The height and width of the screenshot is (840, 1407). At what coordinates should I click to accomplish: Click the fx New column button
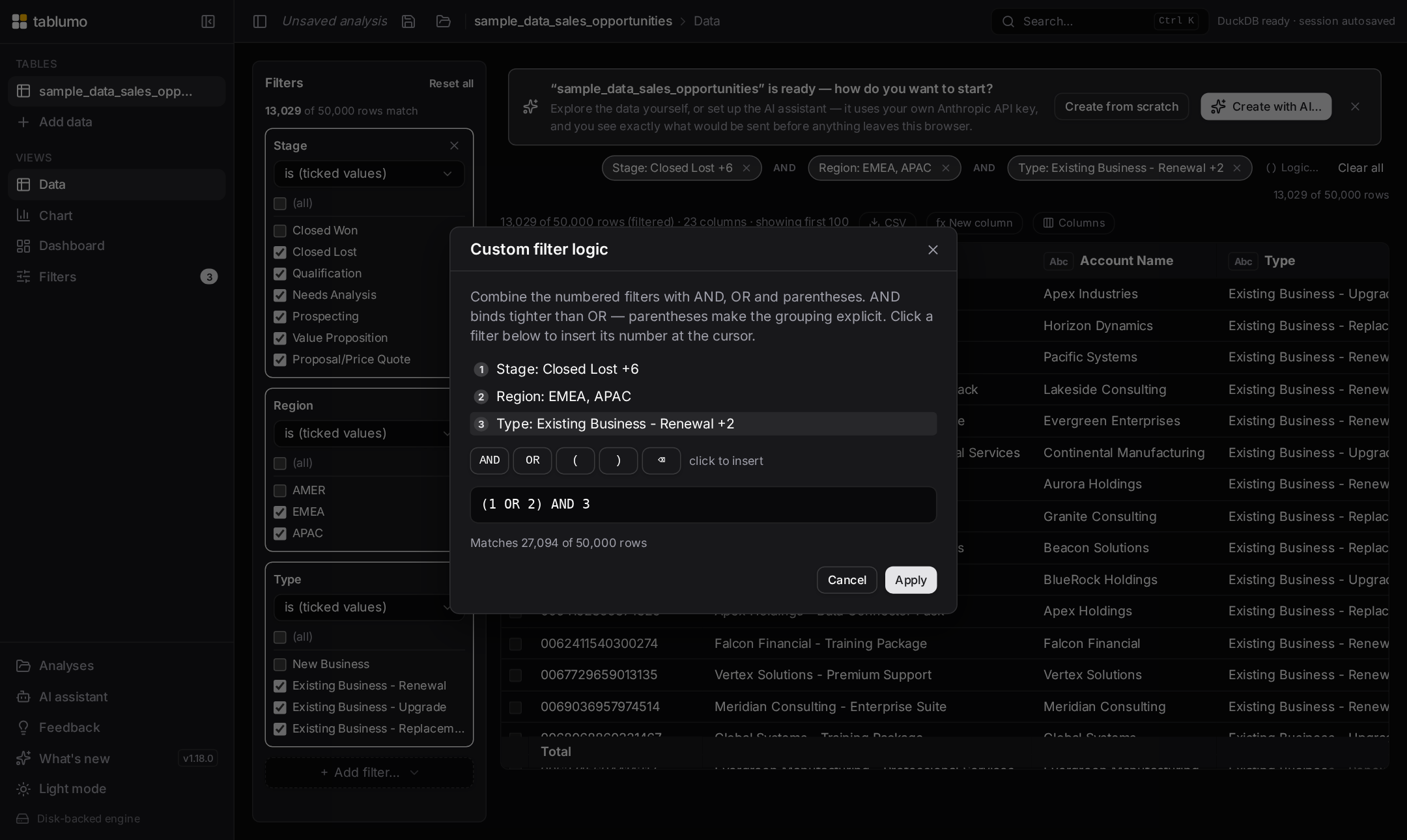[x=974, y=223]
